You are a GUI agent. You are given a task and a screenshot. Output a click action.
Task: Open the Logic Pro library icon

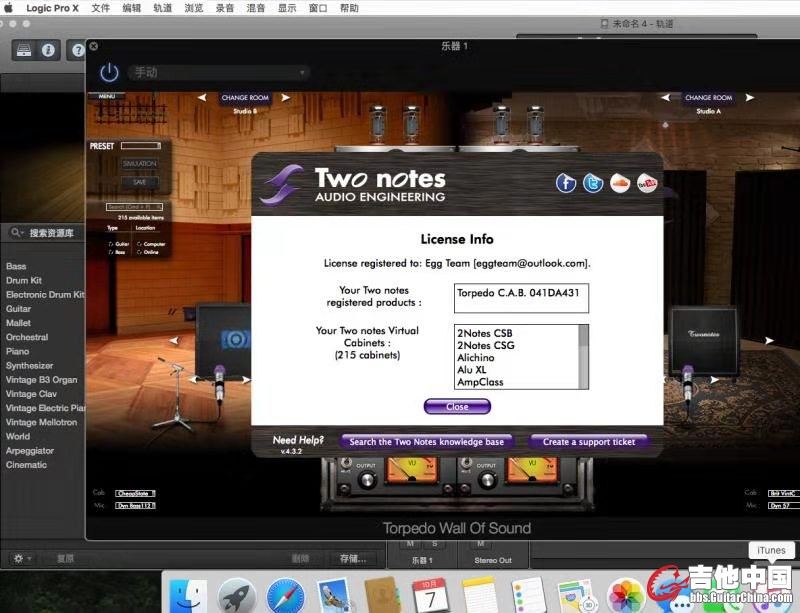(23, 50)
